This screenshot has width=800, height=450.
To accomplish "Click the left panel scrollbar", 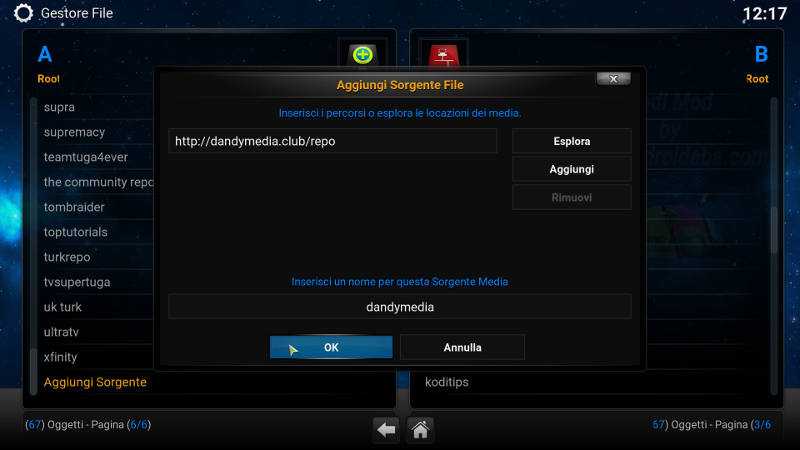I will [34, 246].
